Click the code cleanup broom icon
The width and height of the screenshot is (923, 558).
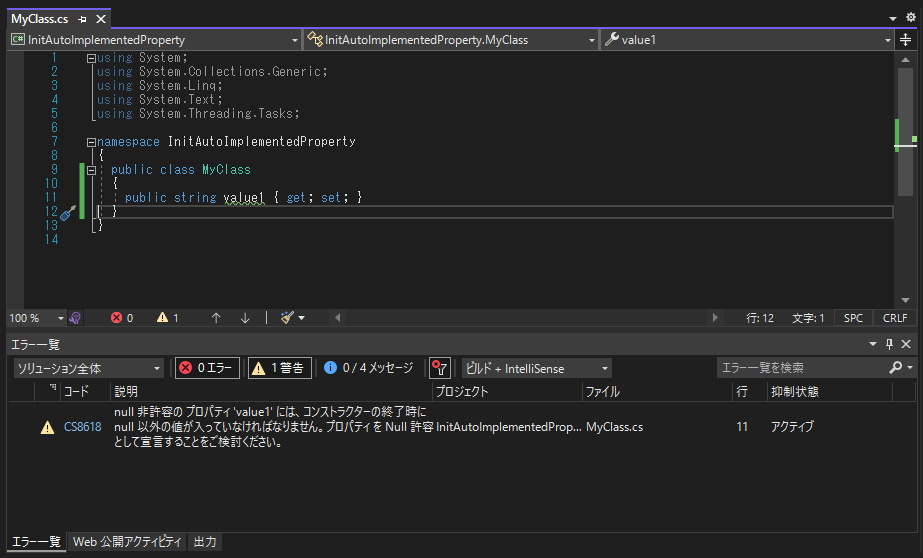pyautogui.click(x=287, y=318)
